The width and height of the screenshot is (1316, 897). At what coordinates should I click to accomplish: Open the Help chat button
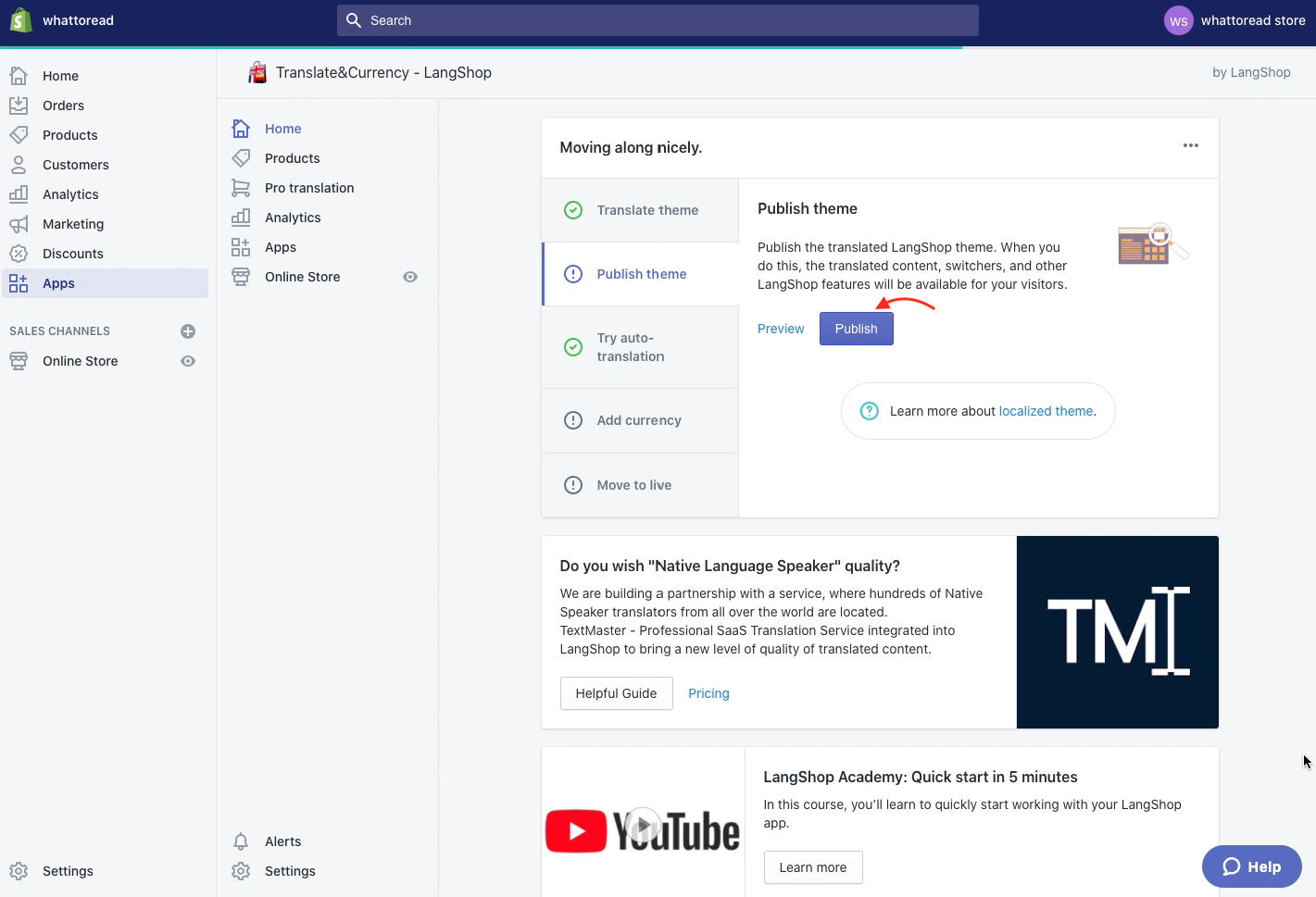click(x=1251, y=866)
